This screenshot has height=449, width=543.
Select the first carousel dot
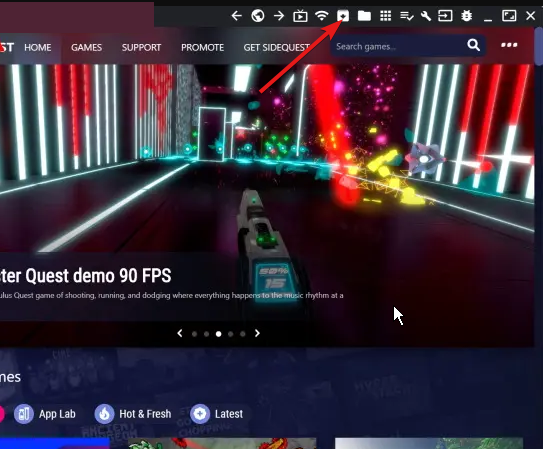point(194,334)
